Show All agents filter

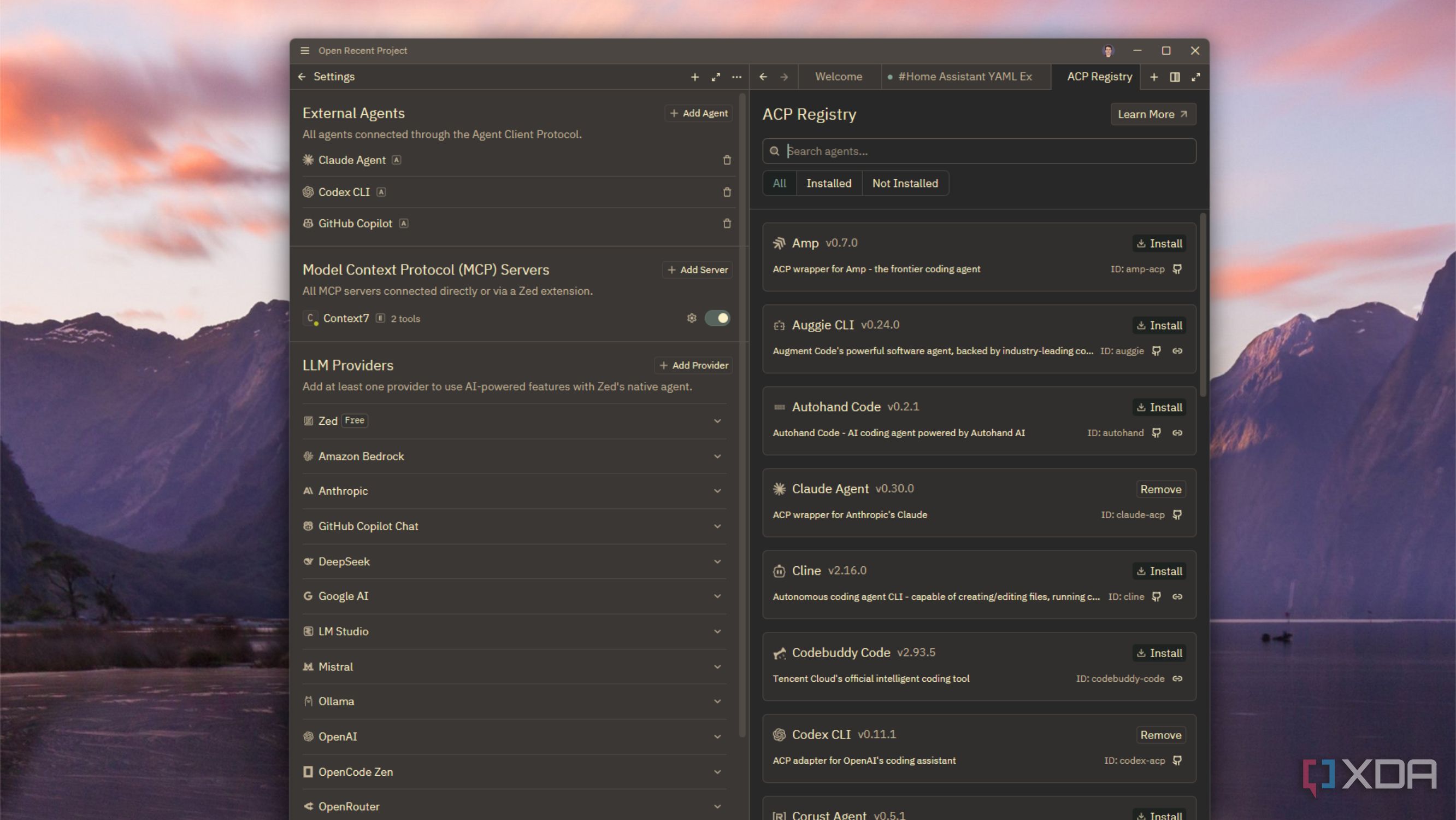(x=780, y=183)
